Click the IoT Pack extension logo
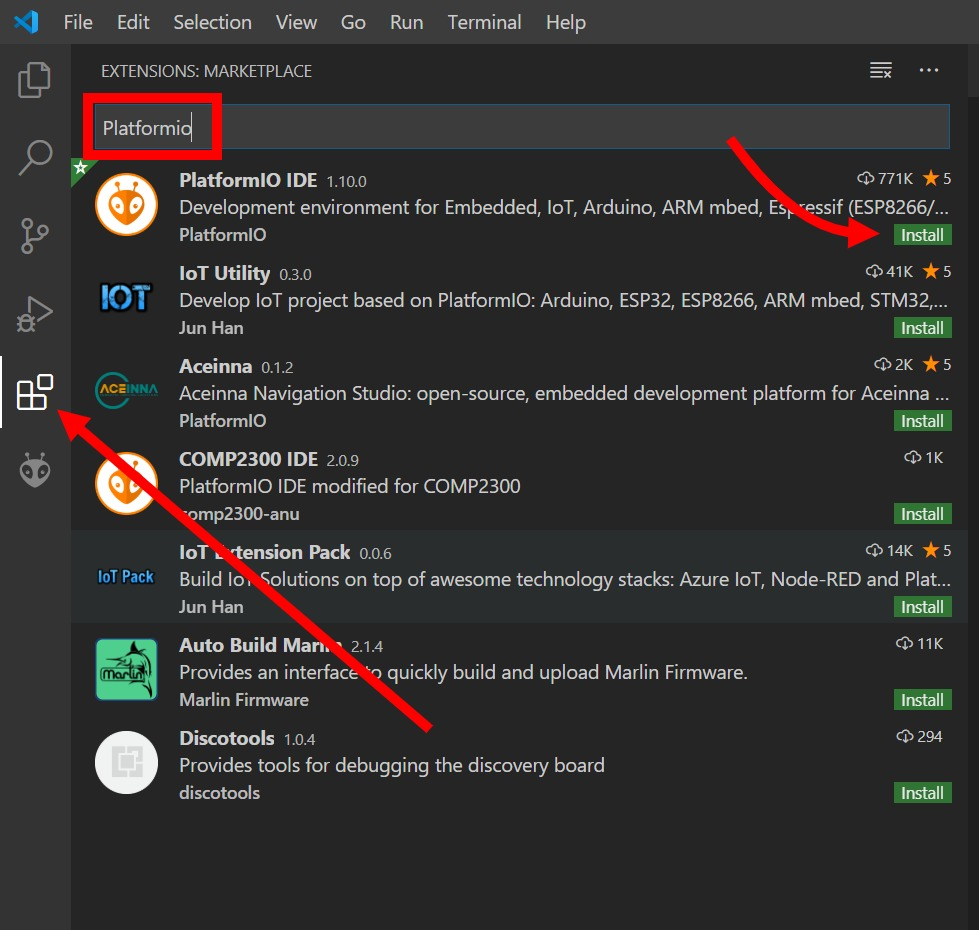The width and height of the screenshot is (979, 930). click(x=125, y=576)
